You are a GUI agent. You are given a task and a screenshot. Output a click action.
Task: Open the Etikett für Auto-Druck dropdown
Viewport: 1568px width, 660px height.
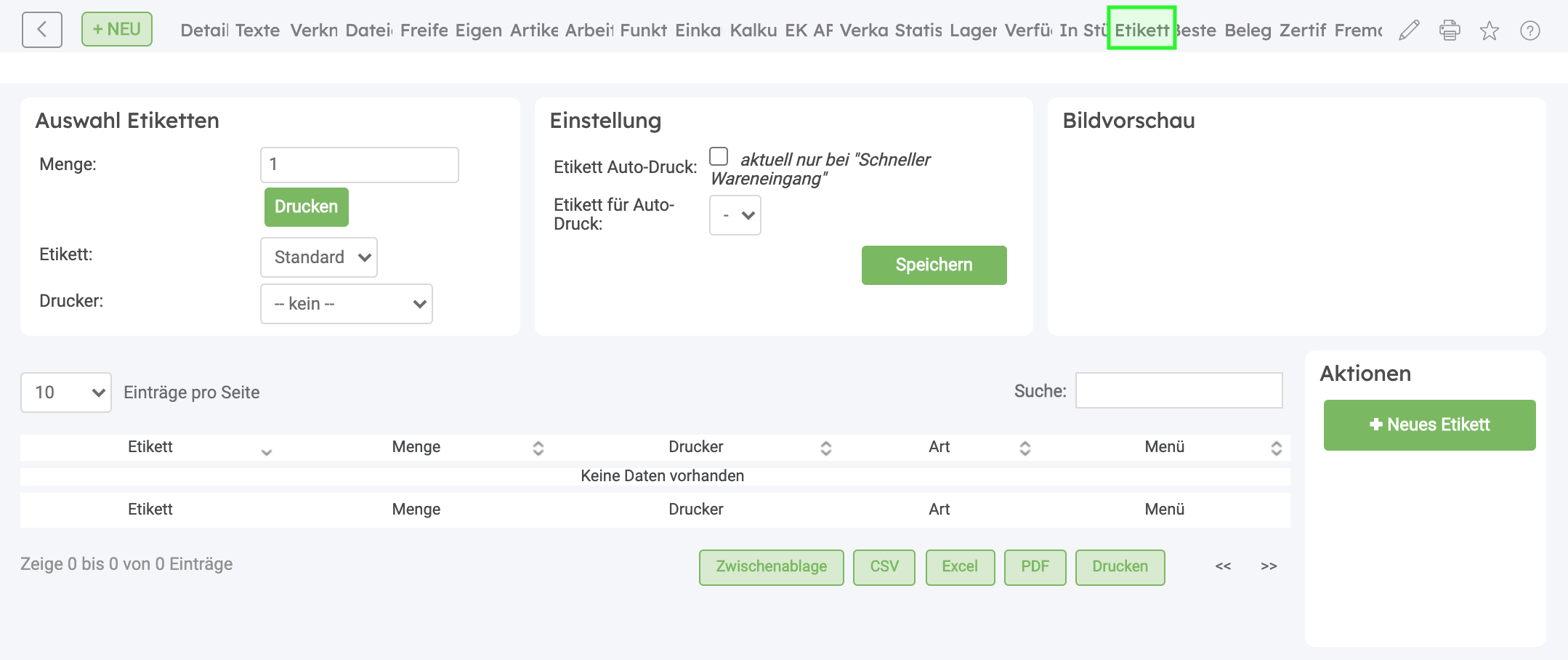point(735,215)
